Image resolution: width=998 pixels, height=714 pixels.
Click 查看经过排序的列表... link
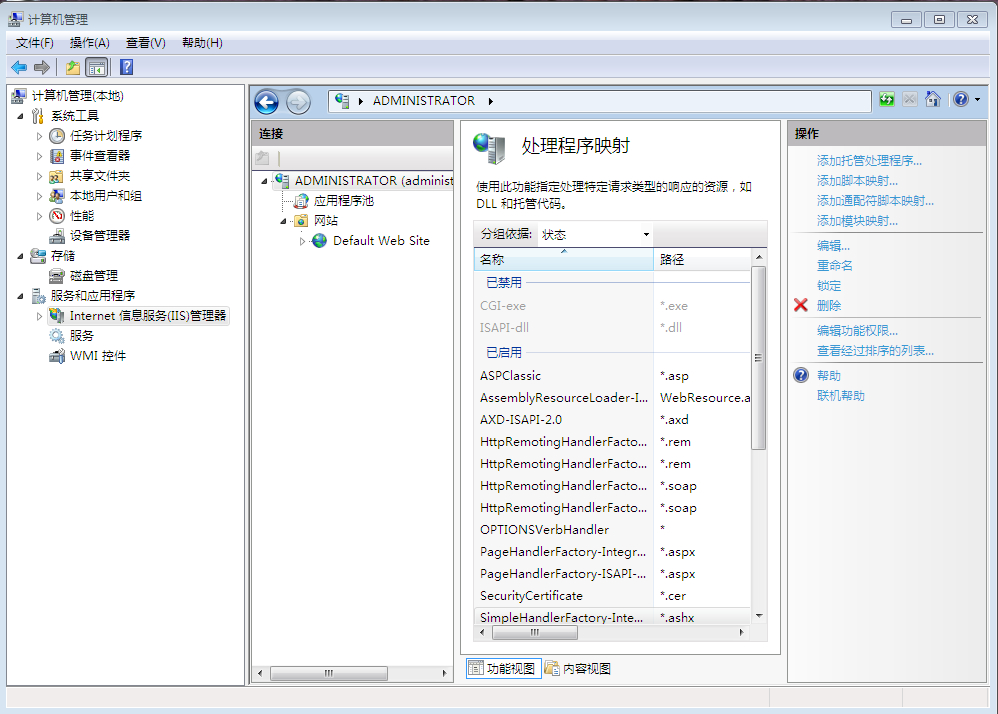coord(875,351)
